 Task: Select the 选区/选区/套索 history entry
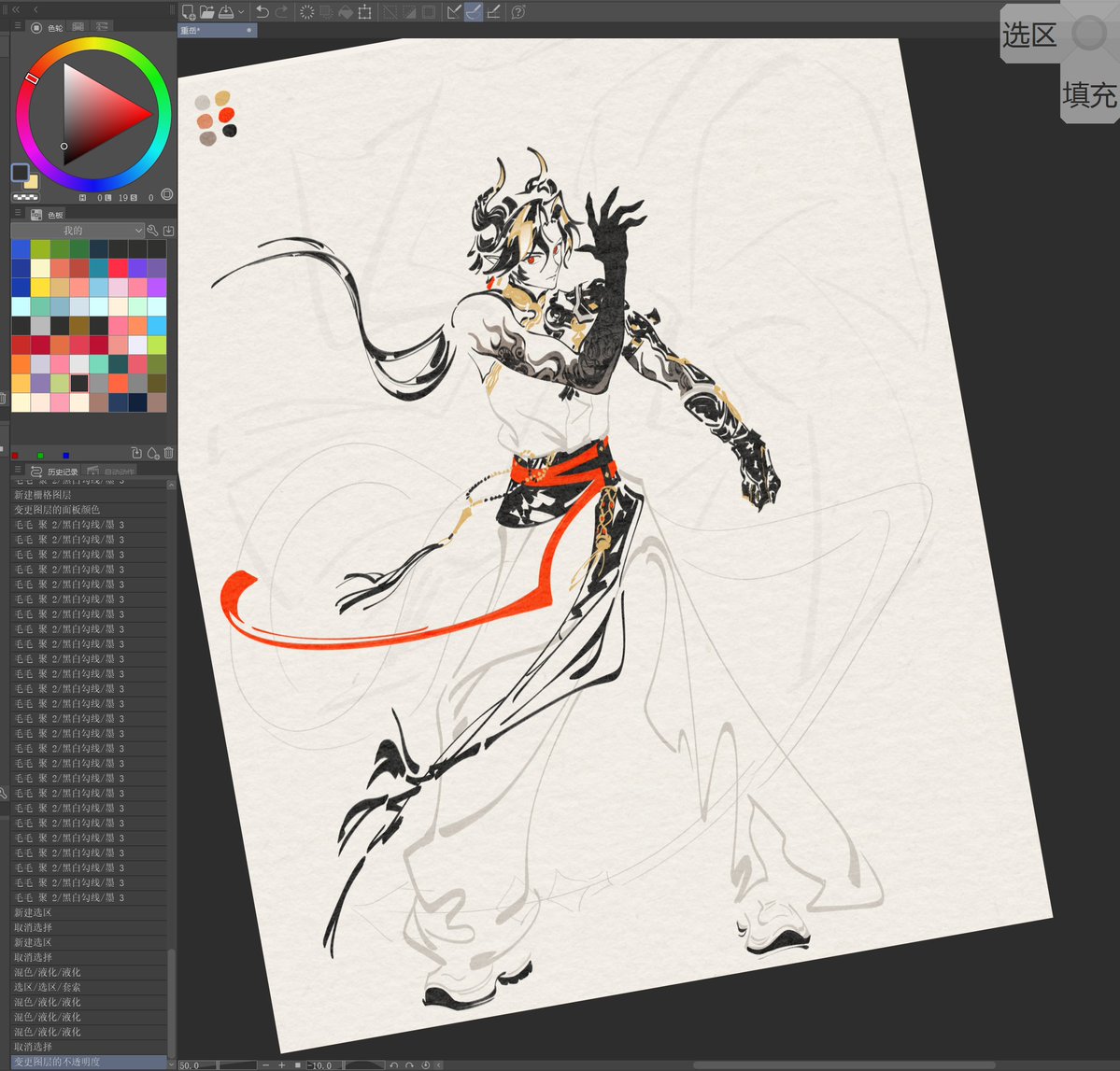pos(90,987)
